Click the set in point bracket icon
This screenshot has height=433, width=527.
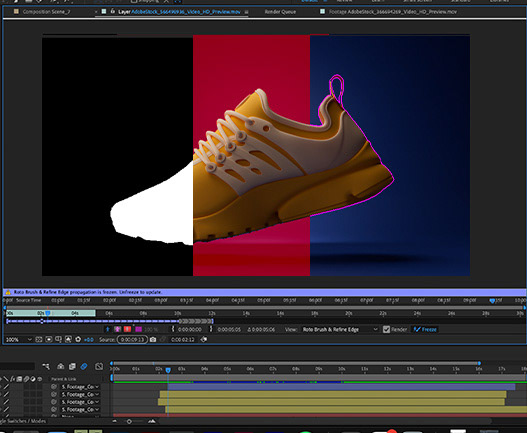point(173,329)
